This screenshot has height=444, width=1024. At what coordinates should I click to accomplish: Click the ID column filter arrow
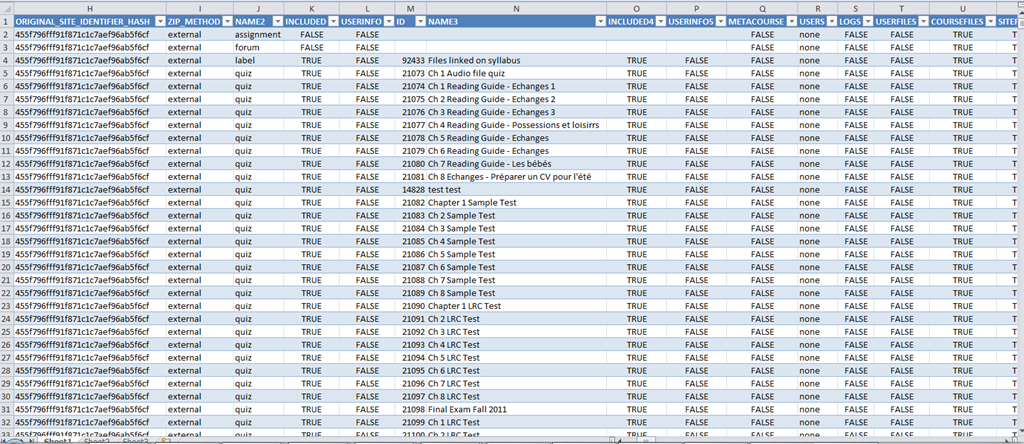click(x=419, y=21)
